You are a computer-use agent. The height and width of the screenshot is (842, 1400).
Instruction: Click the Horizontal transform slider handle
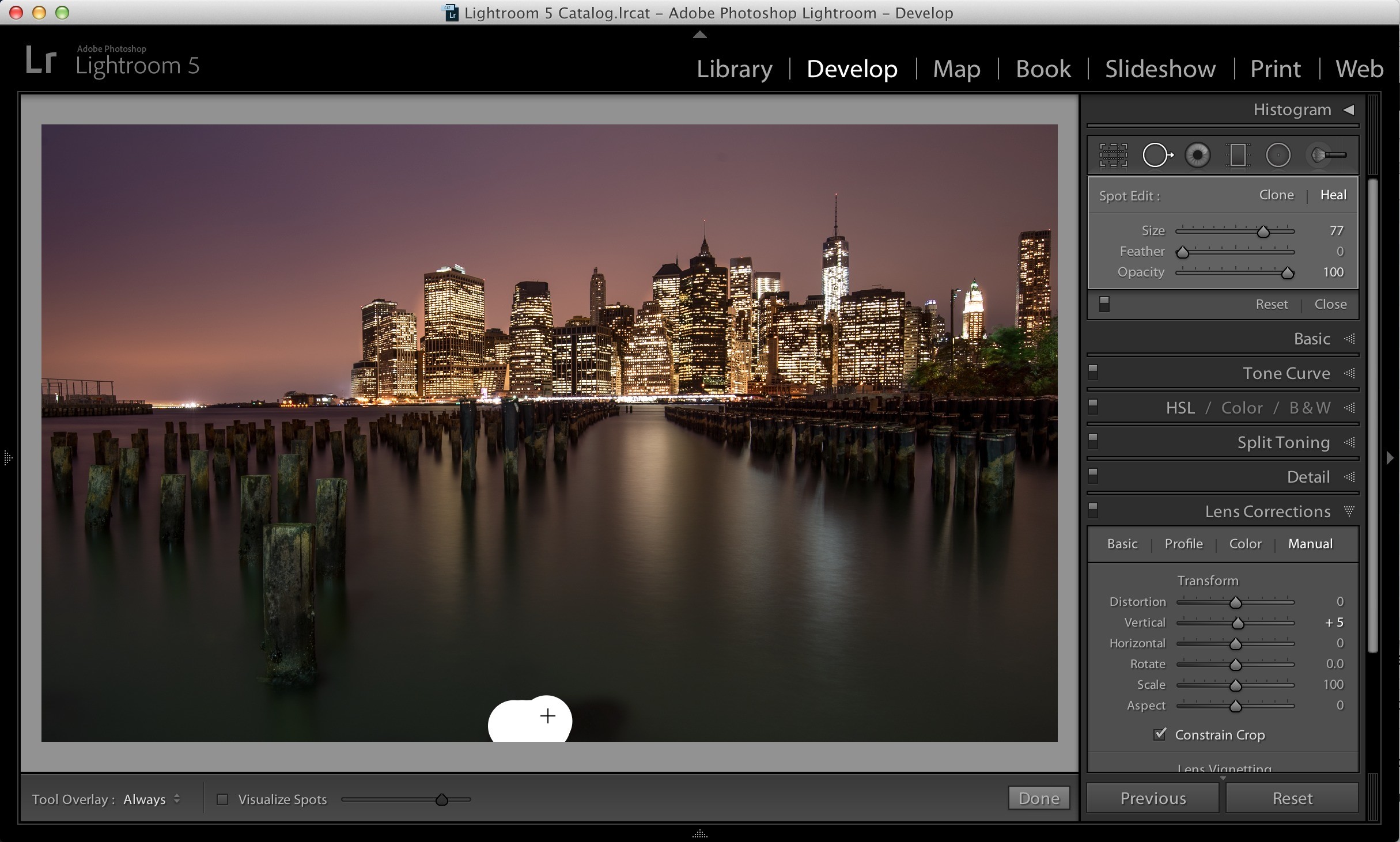pyautogui.click(x=1235, y=644)
